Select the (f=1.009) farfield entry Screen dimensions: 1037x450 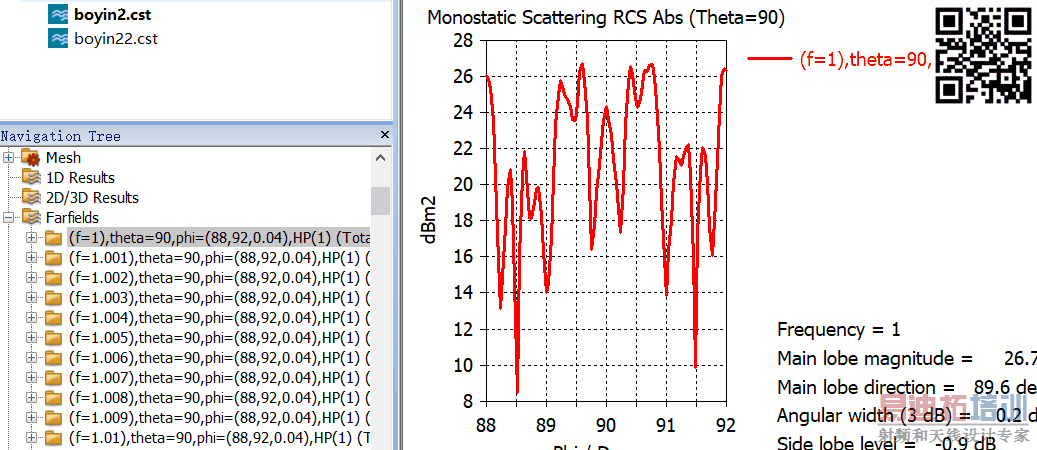coord(219,418)
